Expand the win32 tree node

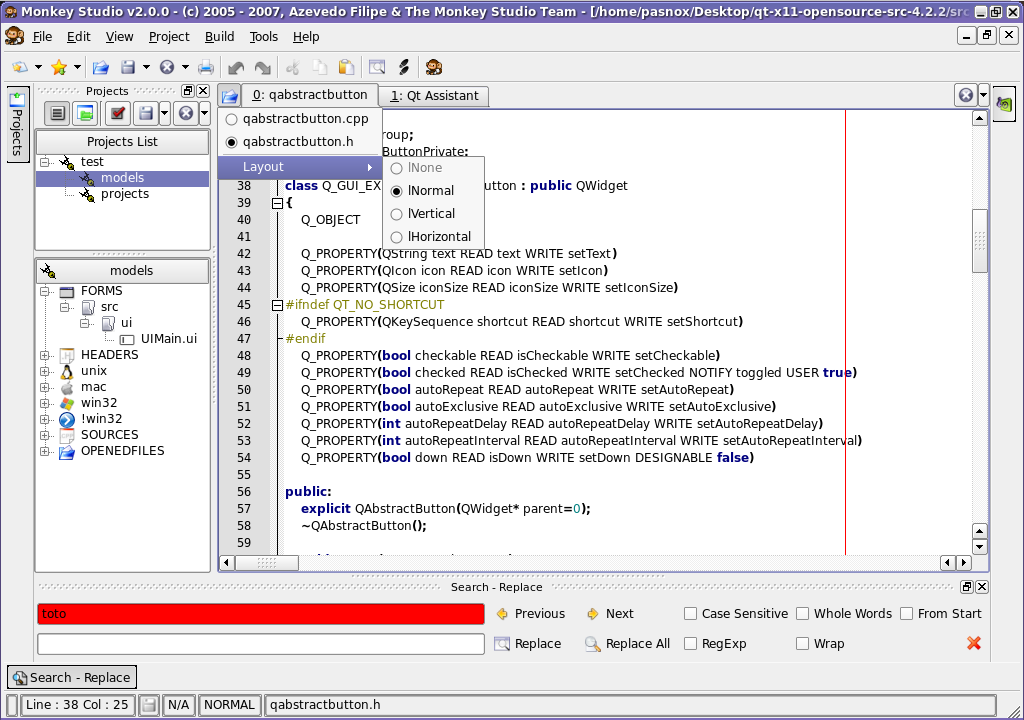click(x=44, y=403)
